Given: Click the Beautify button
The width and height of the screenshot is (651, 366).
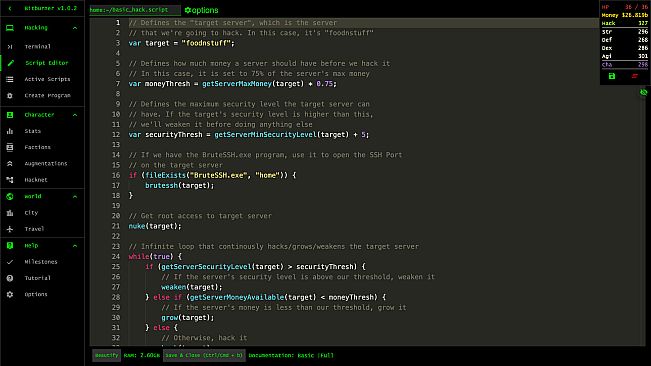Looking at the screenshot, I should 106,355.
